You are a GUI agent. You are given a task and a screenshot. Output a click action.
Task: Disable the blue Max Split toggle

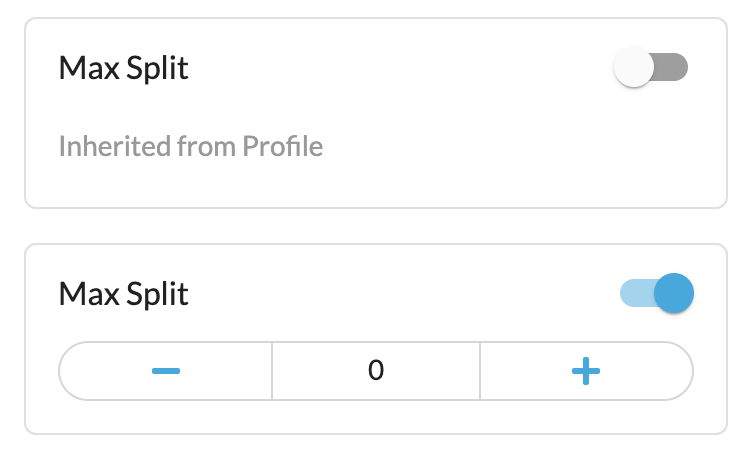(x=657, y=294)
